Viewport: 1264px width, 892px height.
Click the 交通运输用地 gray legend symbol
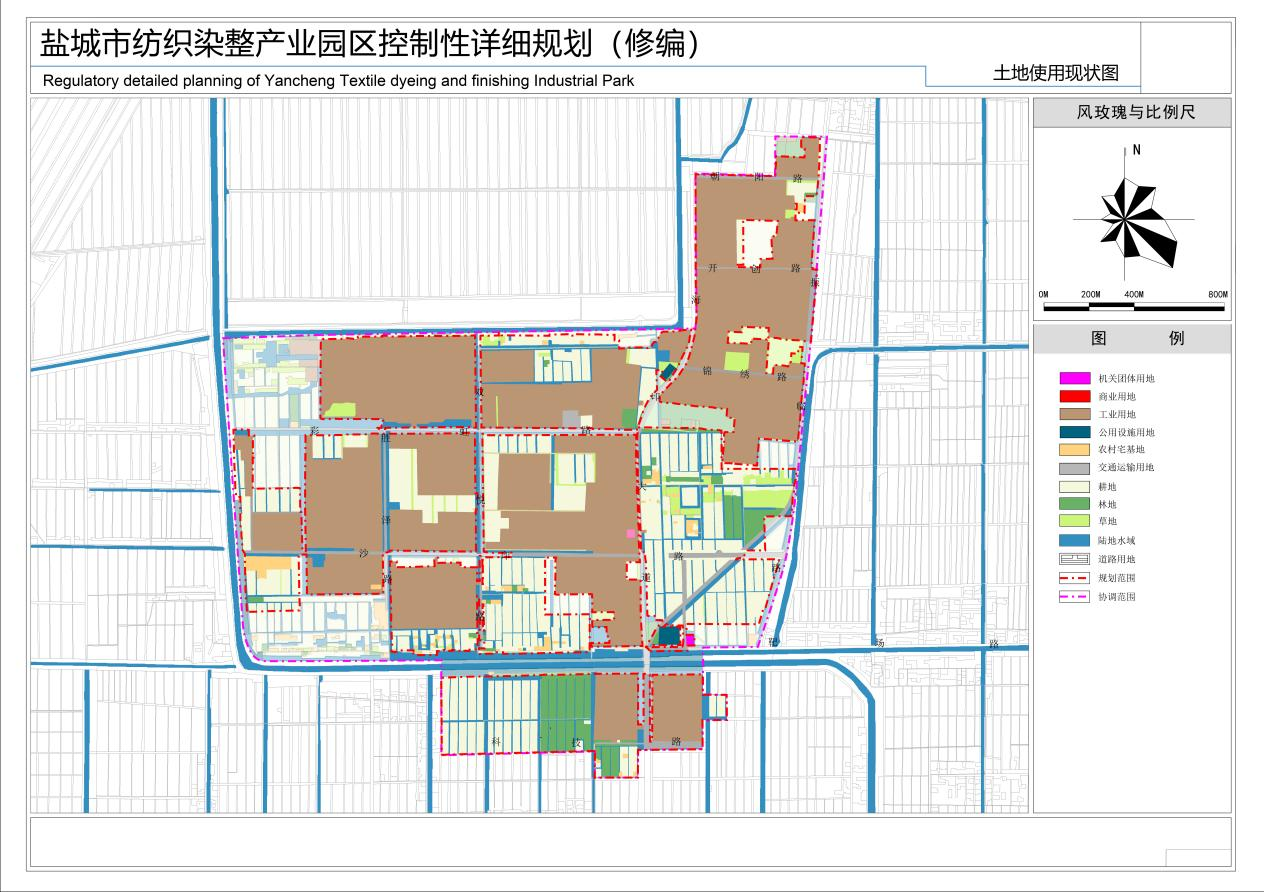click(1073, 467)
